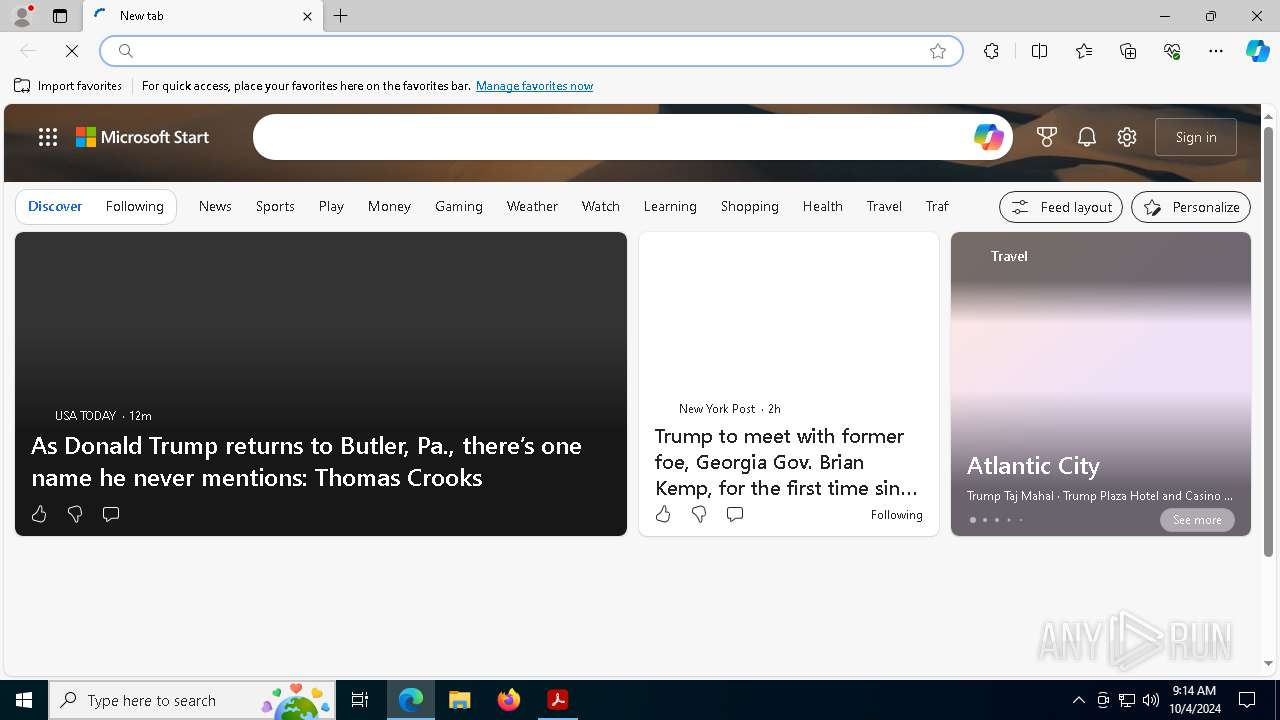Click the Sign in button

[1196, 137]
